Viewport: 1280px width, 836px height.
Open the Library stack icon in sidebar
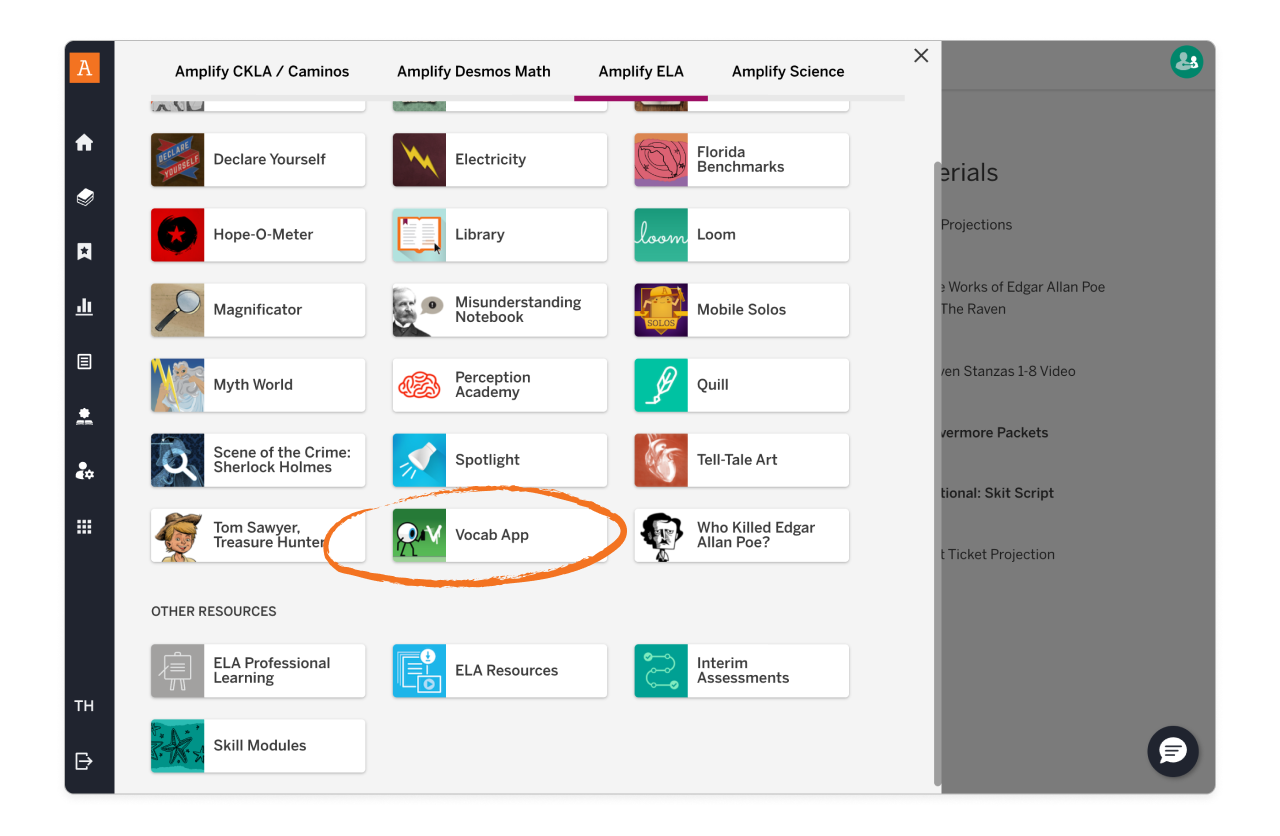(87, 197)
